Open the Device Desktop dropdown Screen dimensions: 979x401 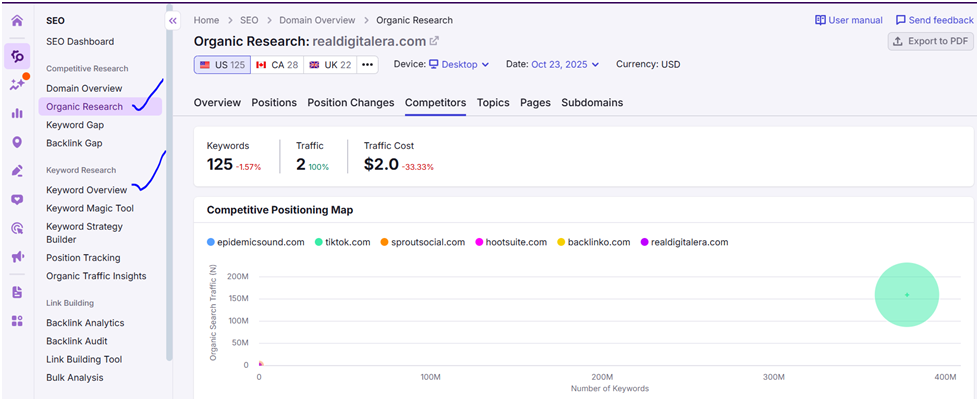pos(458,65)
